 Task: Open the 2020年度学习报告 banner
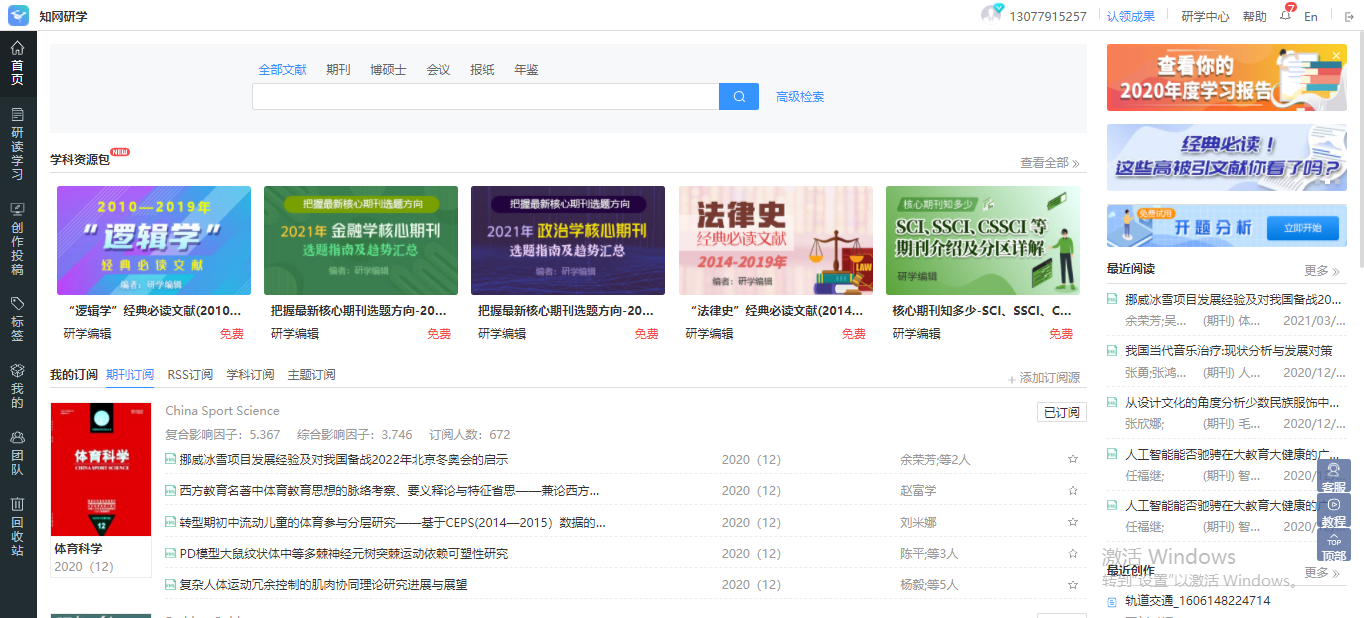[1226, 77]
